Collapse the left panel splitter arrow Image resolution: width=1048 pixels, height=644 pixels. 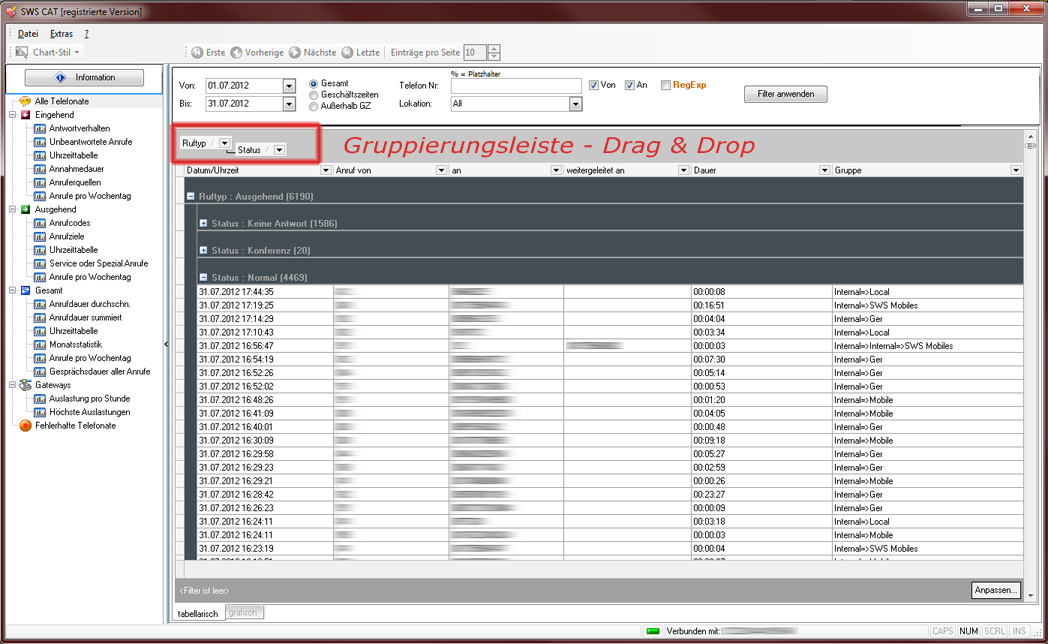[x=166, y=344]
